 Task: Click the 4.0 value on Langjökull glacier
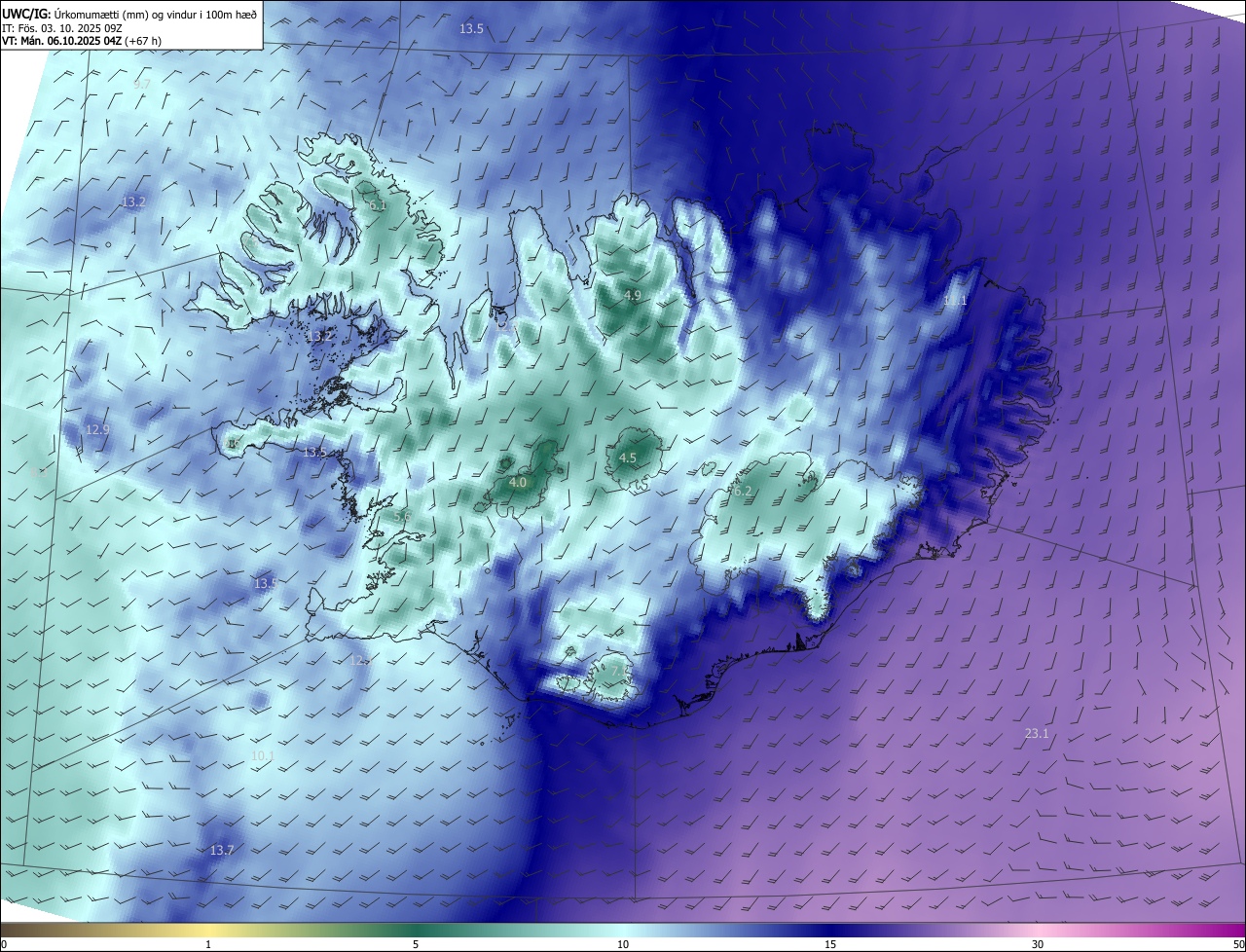(518, 483)
